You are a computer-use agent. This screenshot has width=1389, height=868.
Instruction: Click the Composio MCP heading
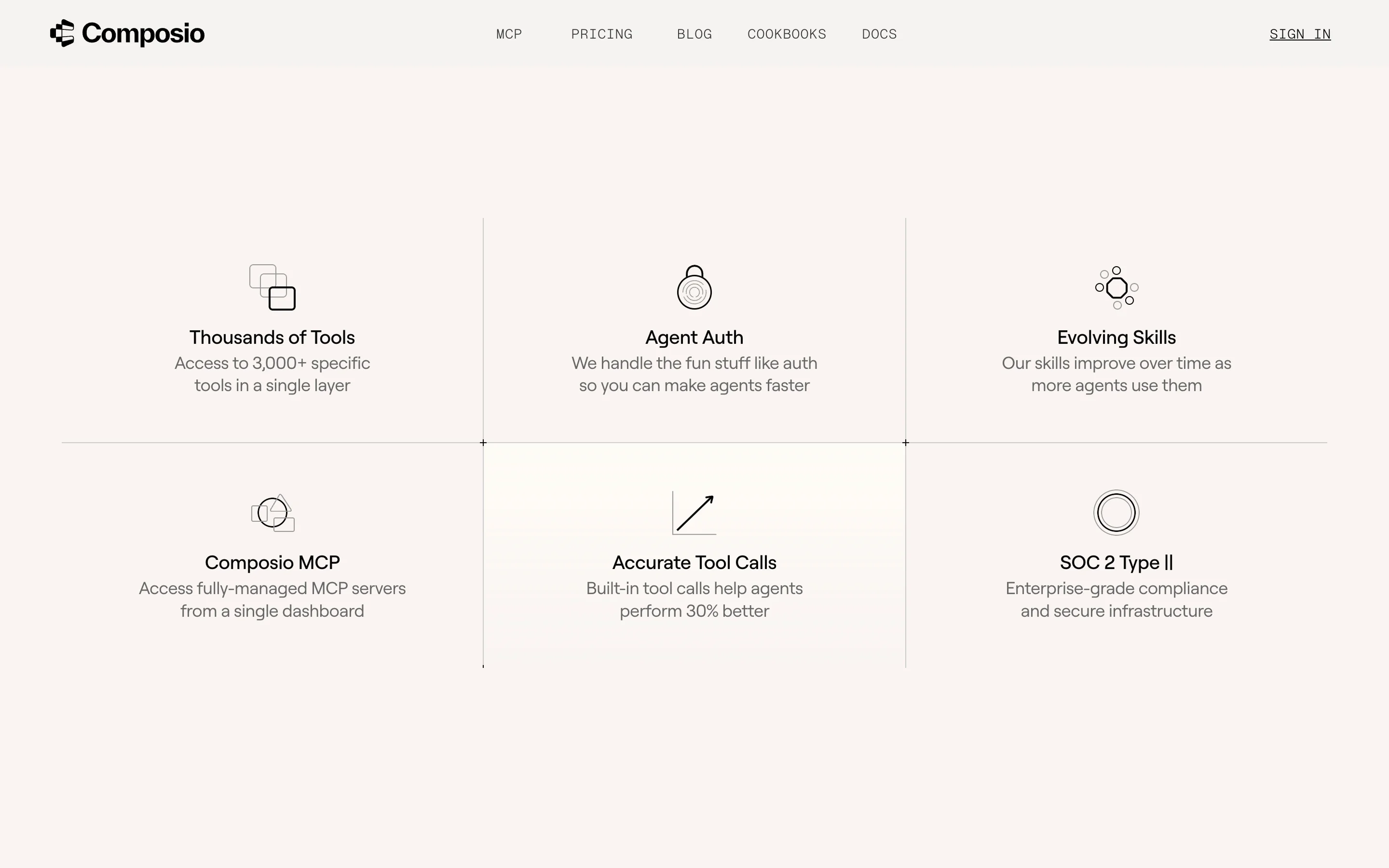(272, 563)
